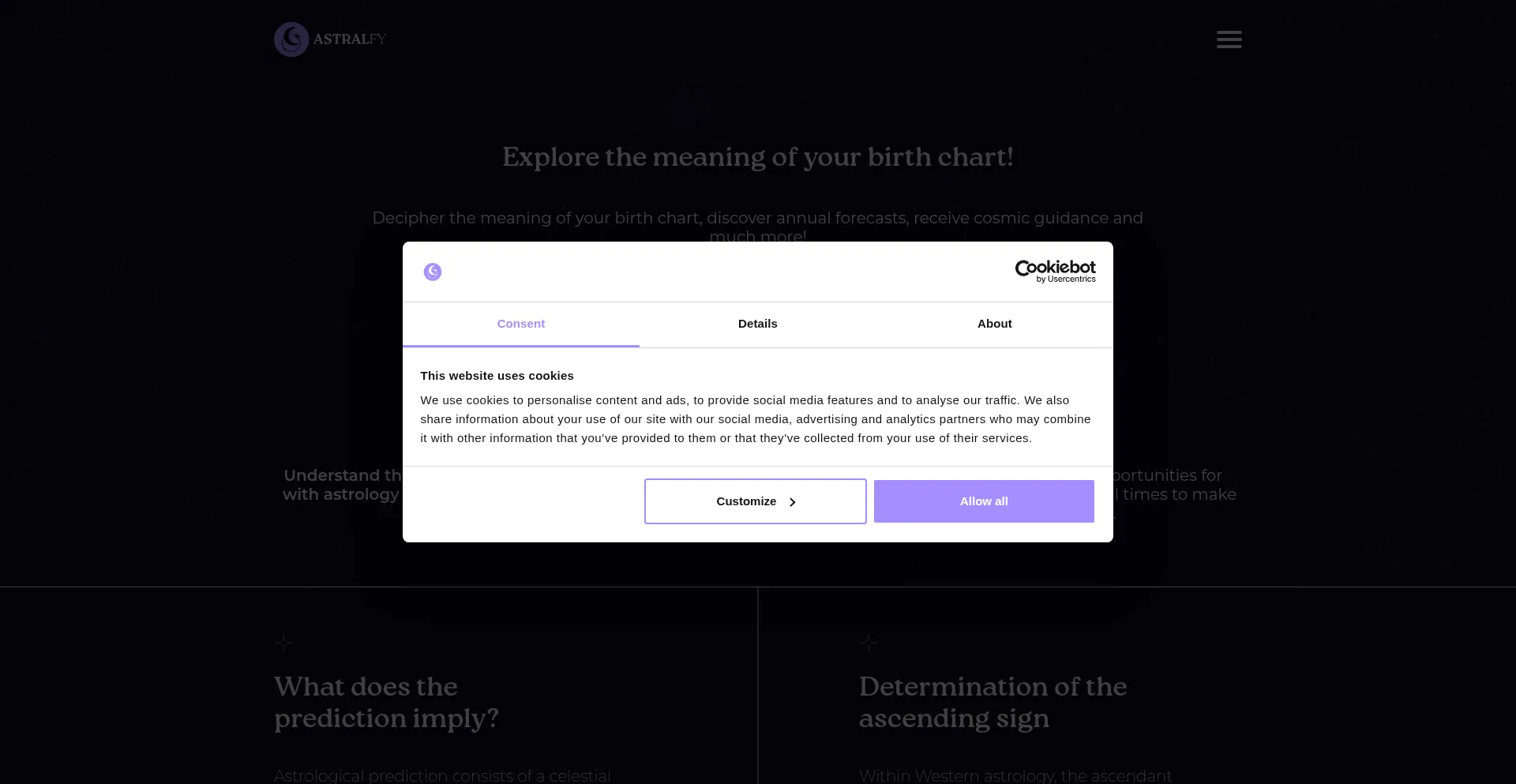The height and width of the screenshot is (784, 1516).
Task: Click "What does the prediction imply?" heading
Action: [386, 702]
